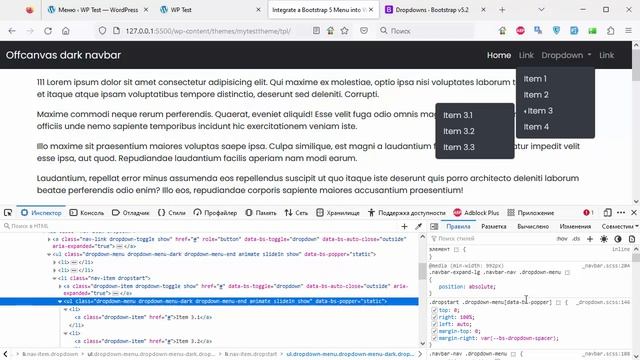Toggle the three-pane inspector layout icon
This screenshot has height=360, width=640.
click(434, 227)
